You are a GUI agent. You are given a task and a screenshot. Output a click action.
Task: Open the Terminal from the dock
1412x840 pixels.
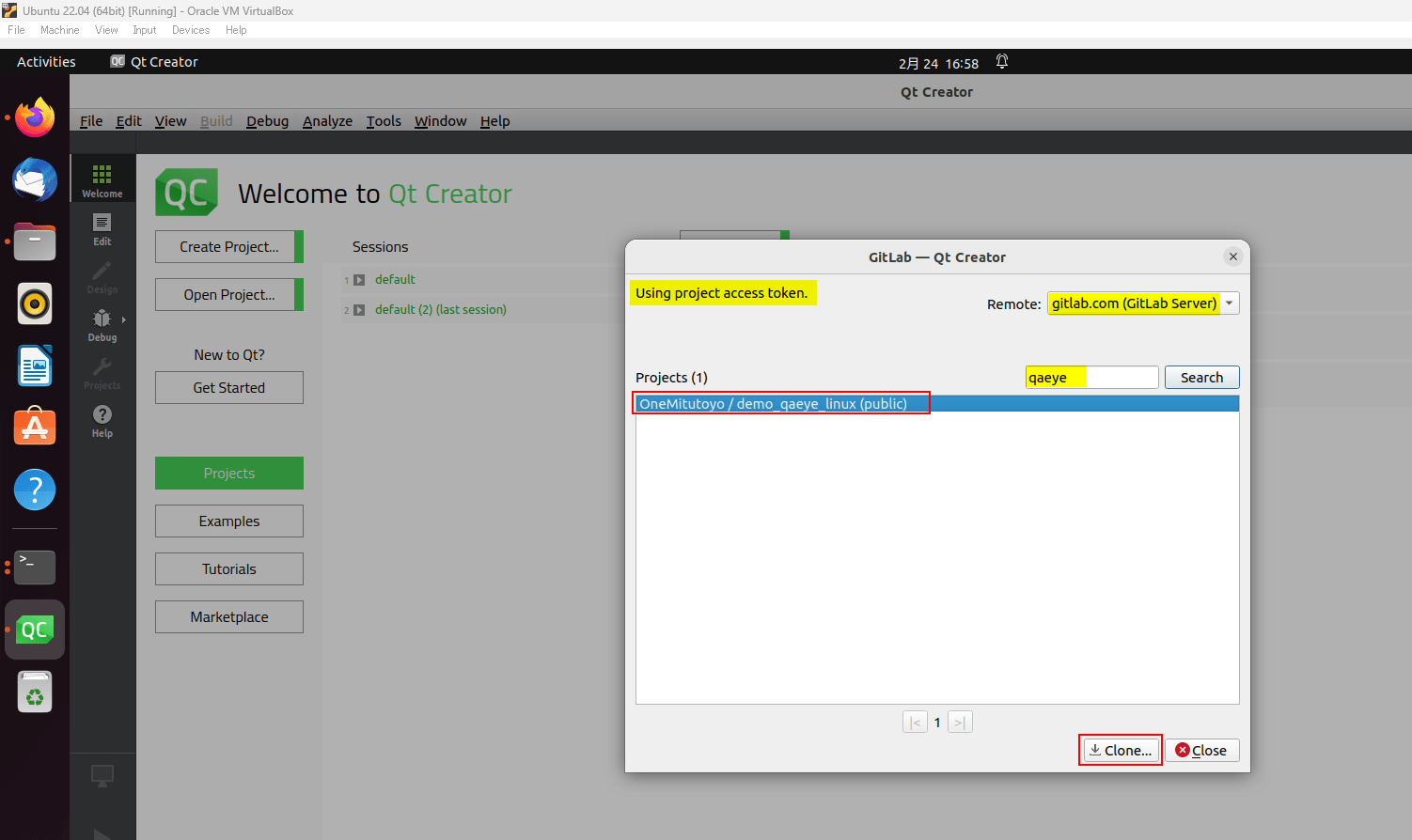(35, 568)
